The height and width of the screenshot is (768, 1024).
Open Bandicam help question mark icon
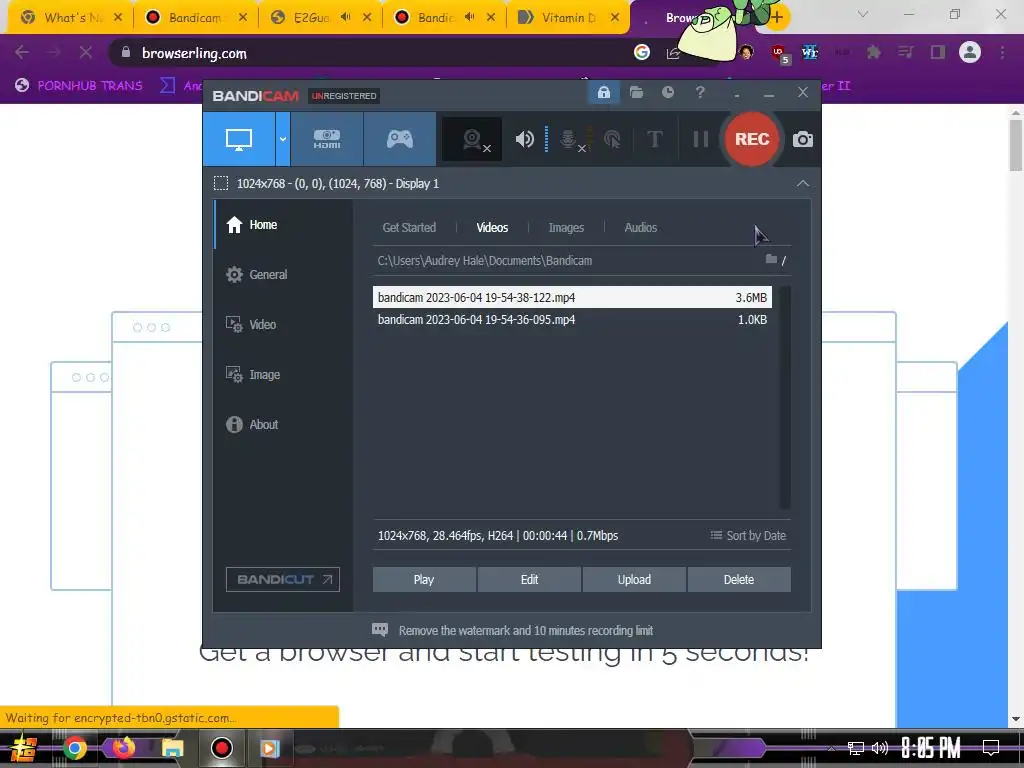700,93
